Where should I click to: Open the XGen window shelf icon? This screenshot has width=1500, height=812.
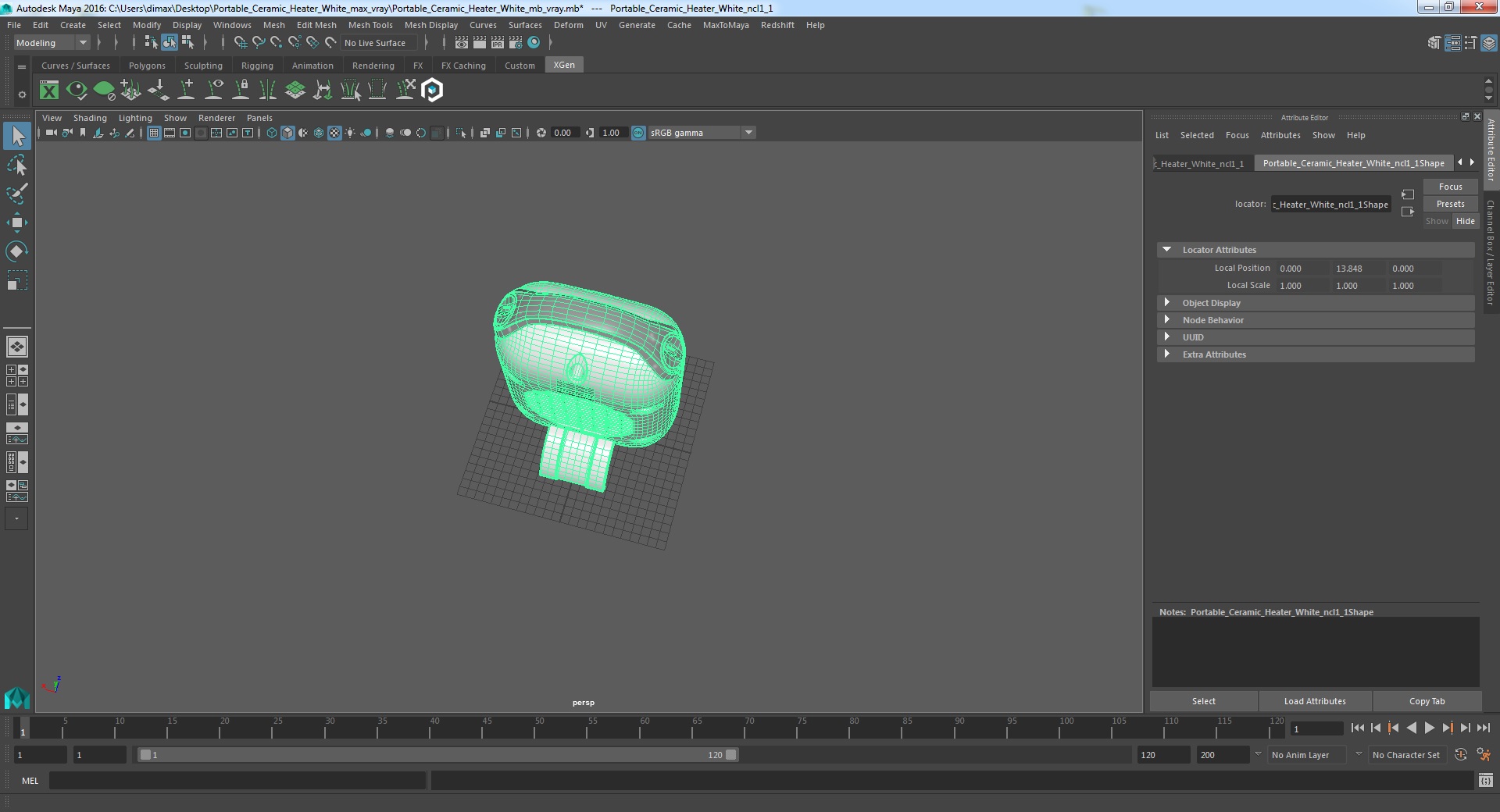pos(49,91)
